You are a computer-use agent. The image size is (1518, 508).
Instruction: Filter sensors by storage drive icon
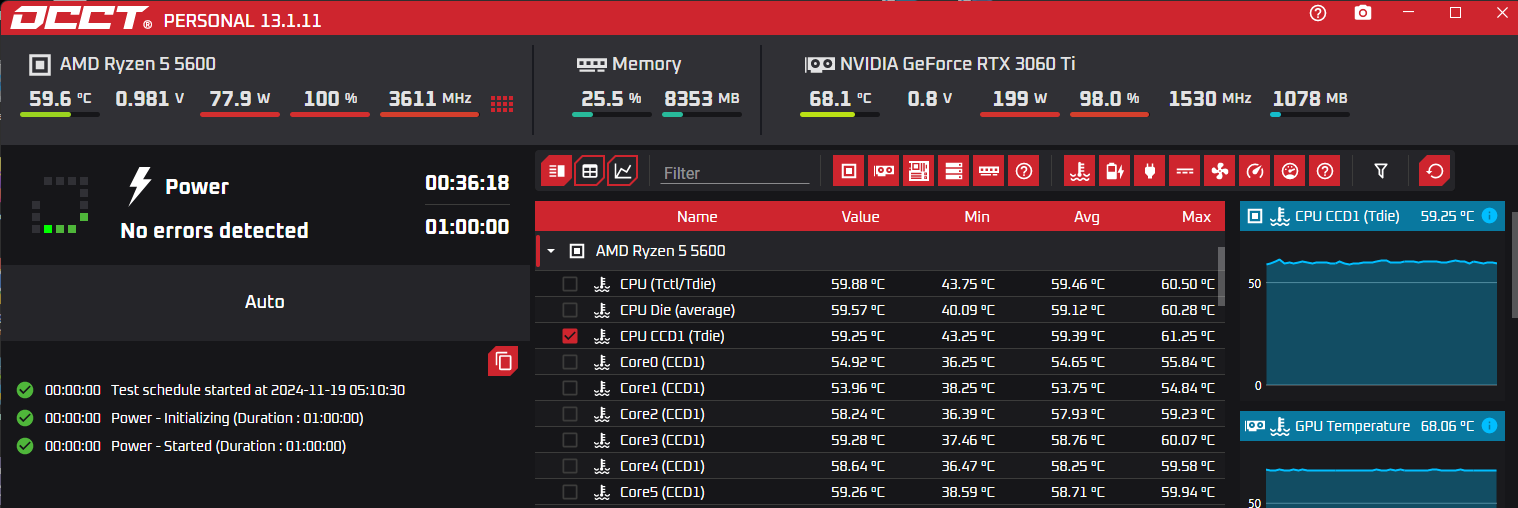click(953, 171)
